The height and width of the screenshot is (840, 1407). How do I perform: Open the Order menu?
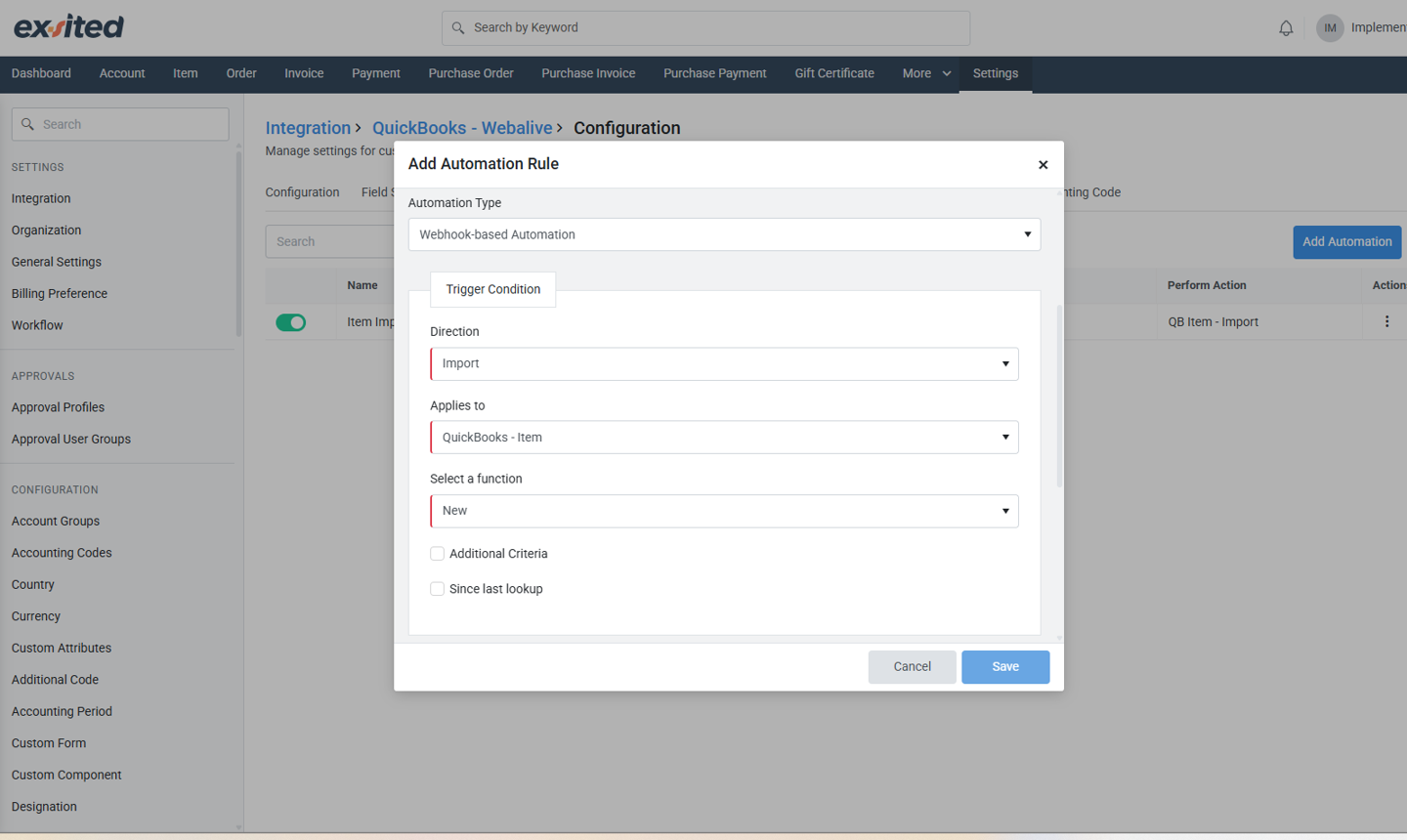[241, 74]
